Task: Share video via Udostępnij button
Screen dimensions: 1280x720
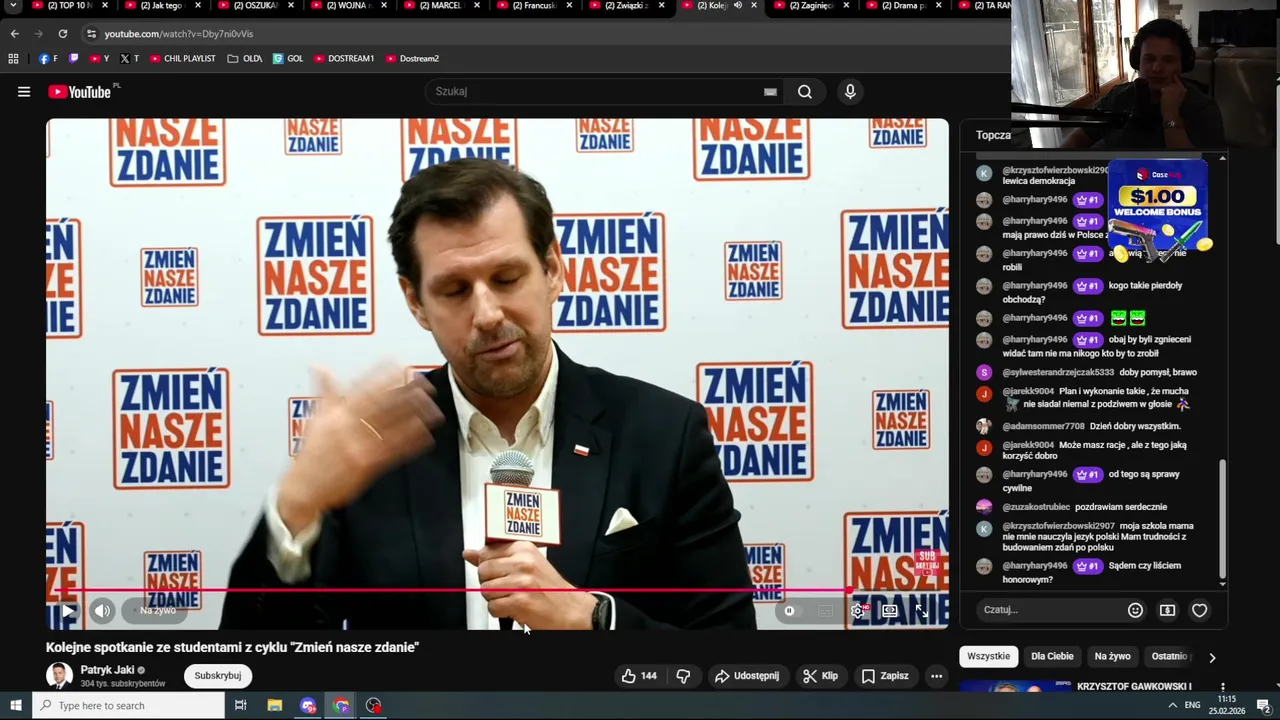Action: pyautogui.click(x=747, y=676)
